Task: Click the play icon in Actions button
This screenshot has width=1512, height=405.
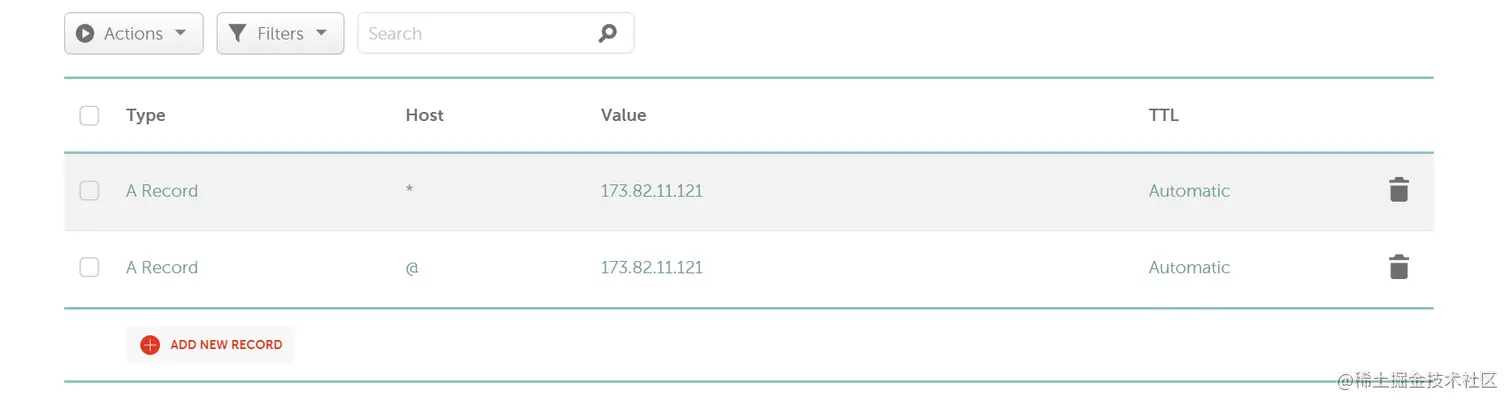Action: pyautogui.click(x=85, y=33)
